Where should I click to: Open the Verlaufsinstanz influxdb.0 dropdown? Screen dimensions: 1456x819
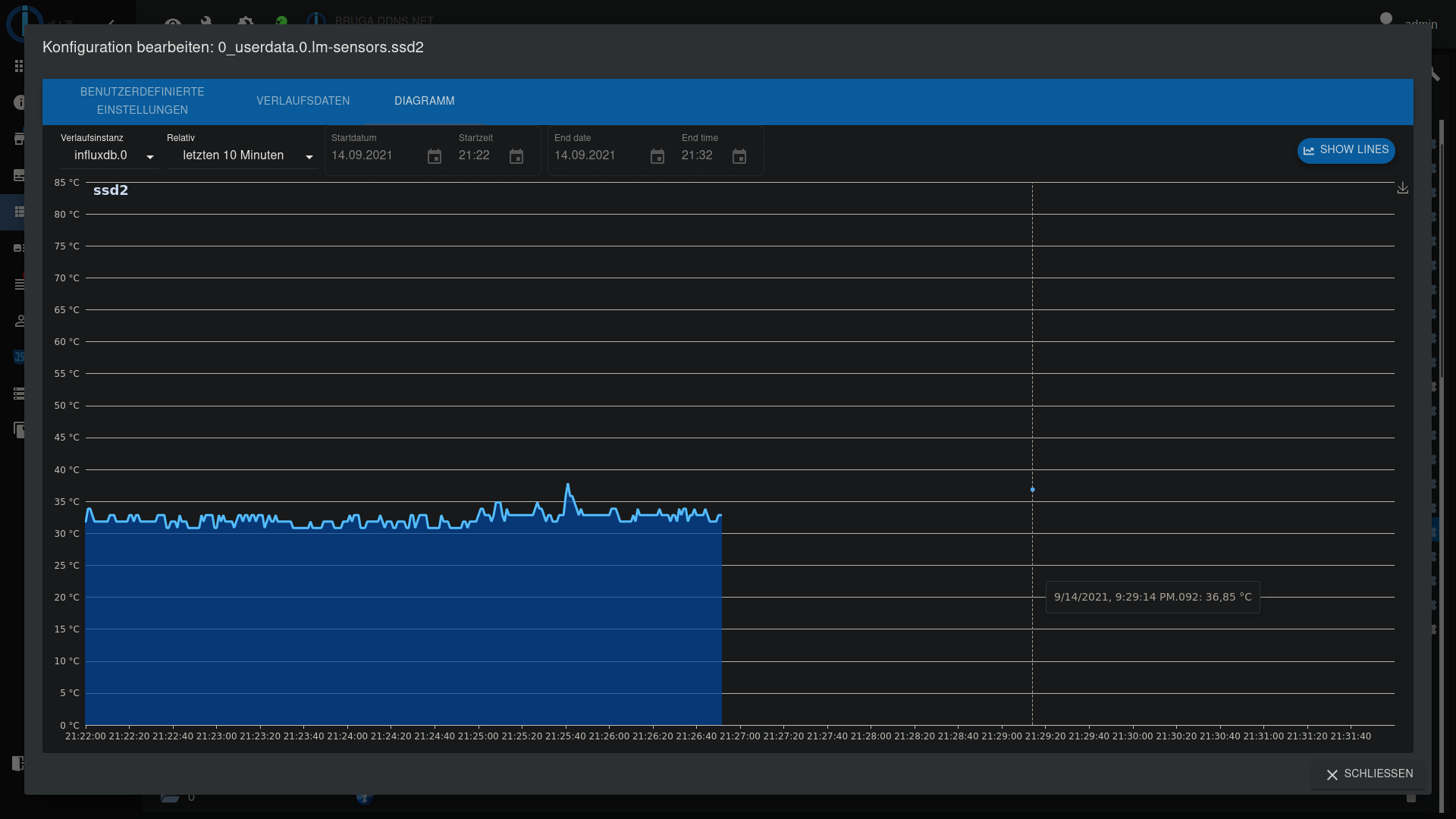pos(109,155)
